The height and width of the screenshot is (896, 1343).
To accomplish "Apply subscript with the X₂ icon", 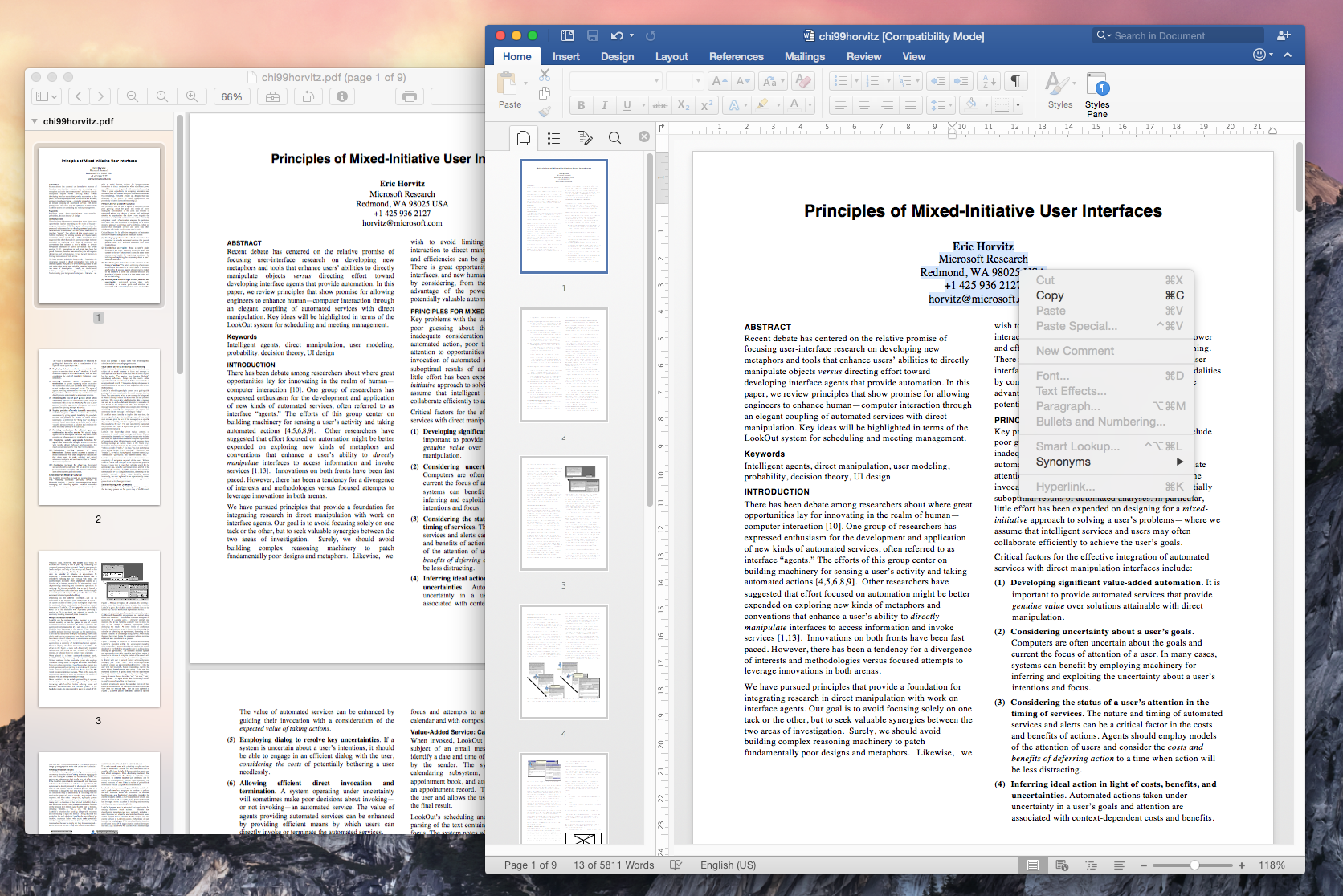I will (x=684, y=105).
